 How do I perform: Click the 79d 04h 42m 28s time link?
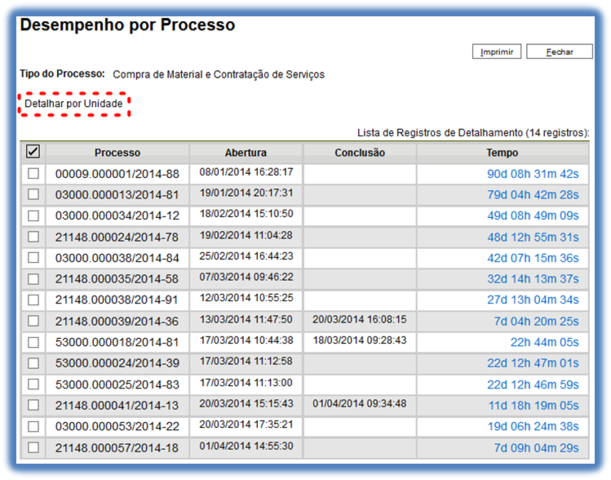tap(532, 195)
